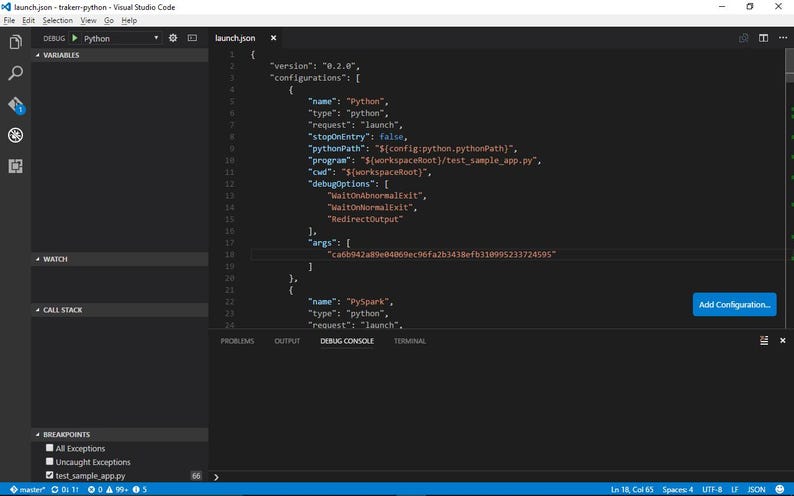Image resolution: width=794 pixels, height=496 pixels.
Task: Start debugging with green play arrow
Action: click(75, 38)
